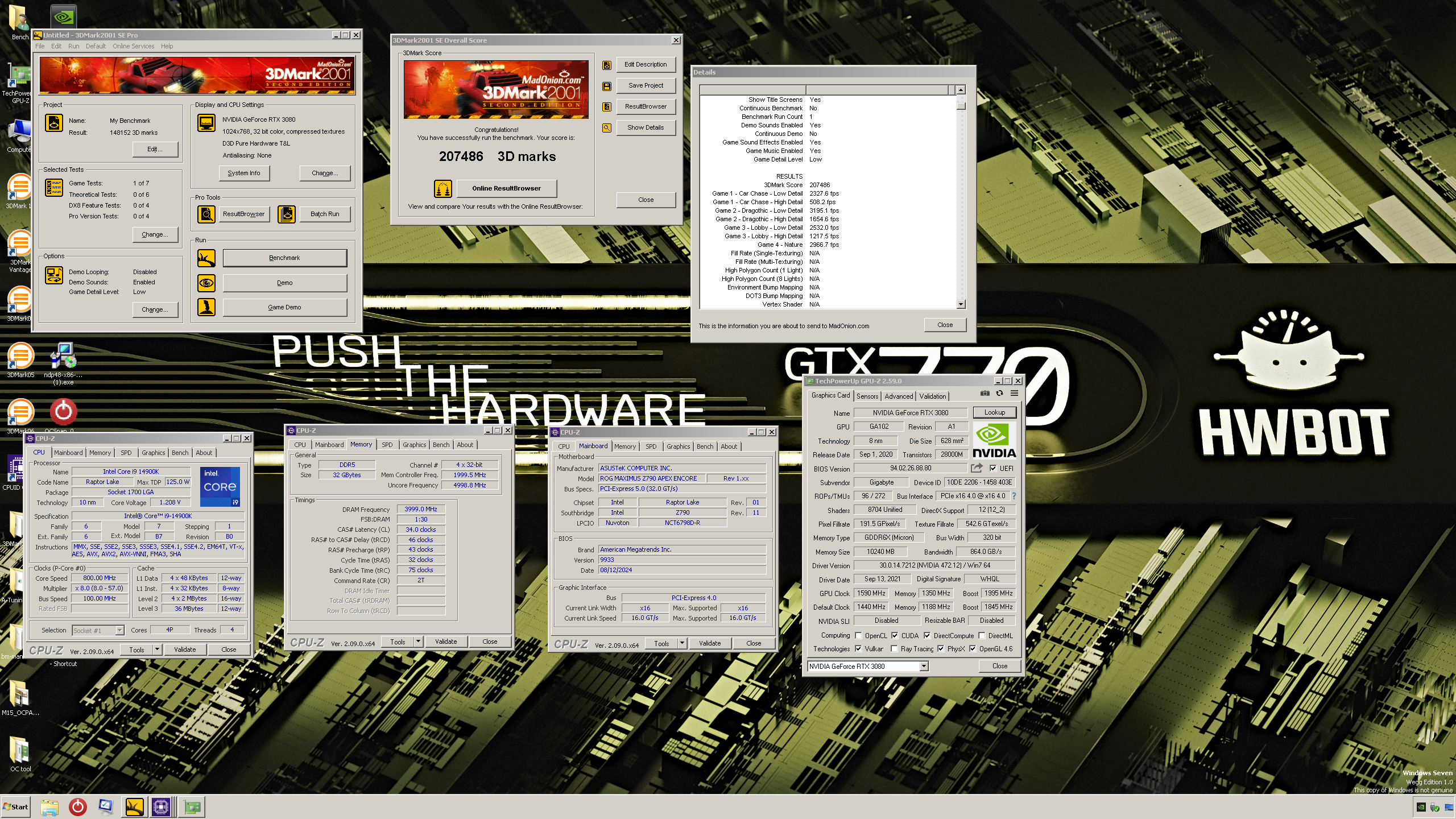
Task: Click the System Info button in 3DMark2001
Action: tap(244, 173)
